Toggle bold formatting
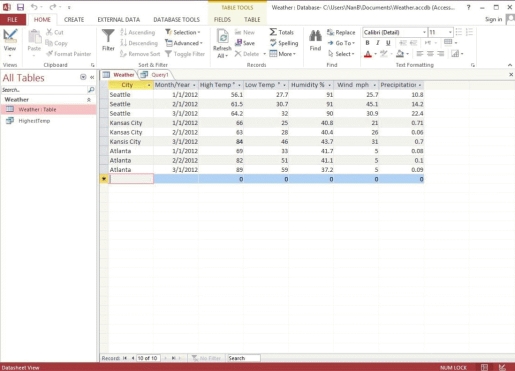This screenshot has width=515, height=371. (x=367, y=43)
